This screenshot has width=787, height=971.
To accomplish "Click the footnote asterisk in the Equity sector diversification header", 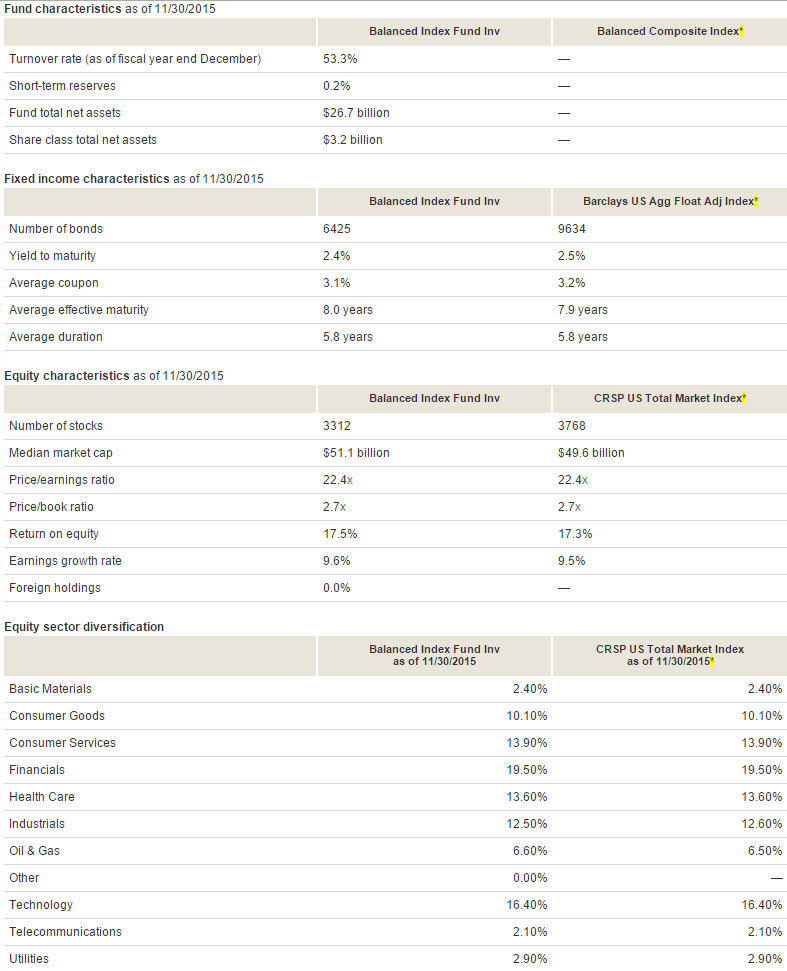I will click(x=711, y=662).
